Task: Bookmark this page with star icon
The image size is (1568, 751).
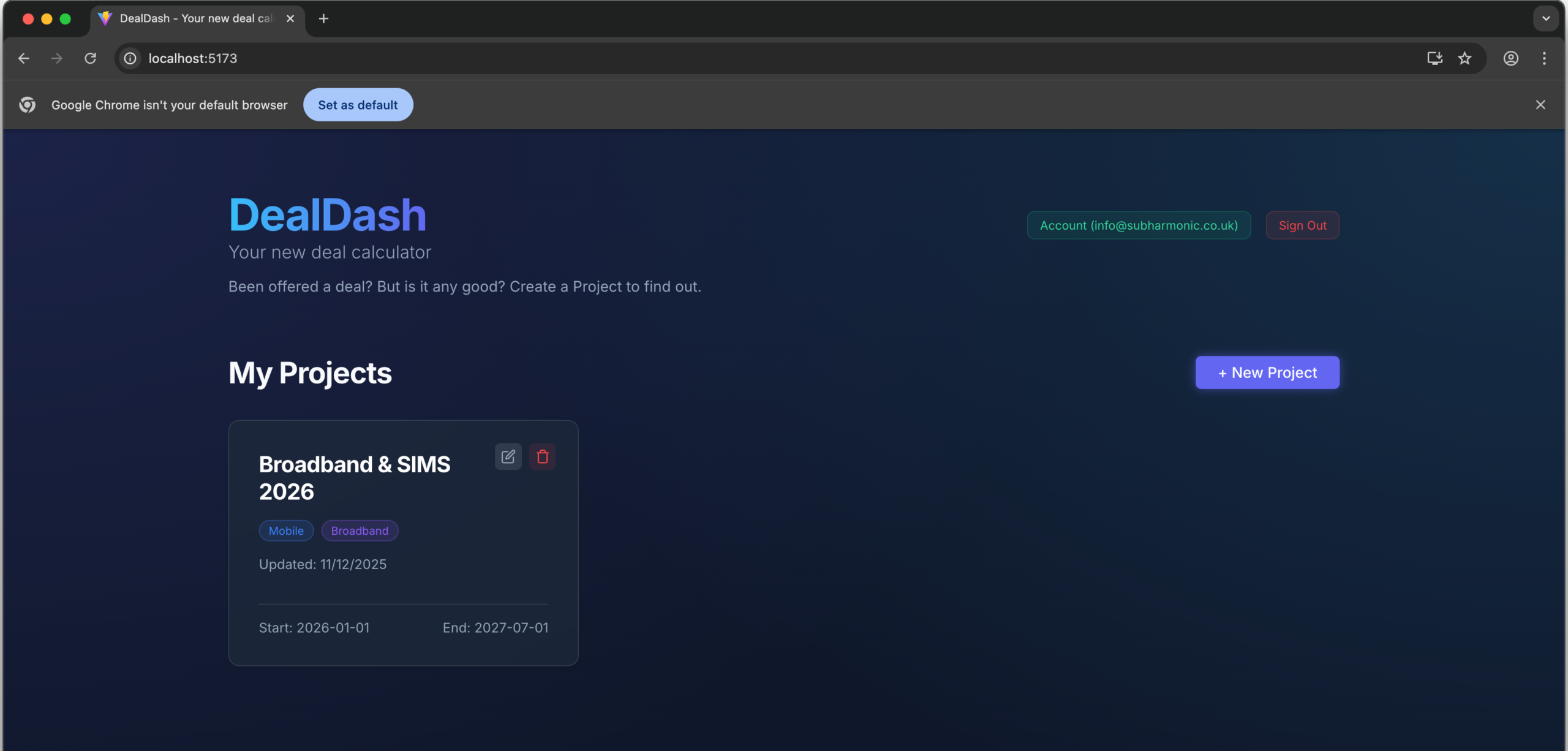Action: (1464, 58)
